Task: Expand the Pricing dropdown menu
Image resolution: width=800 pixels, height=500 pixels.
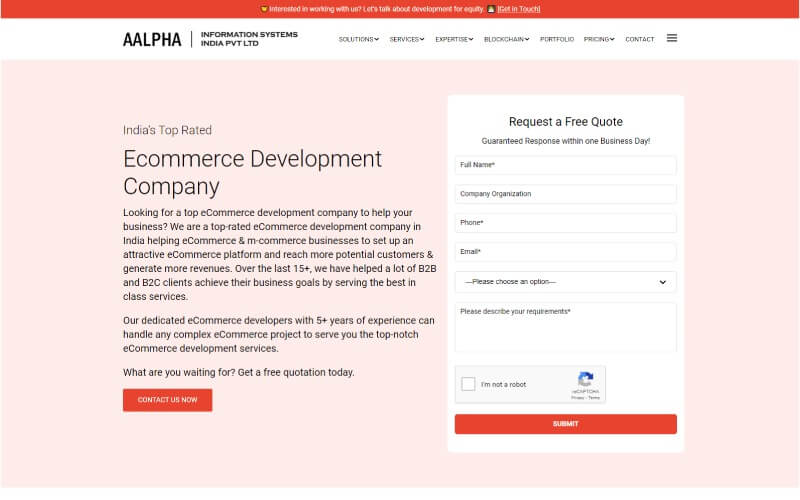Action: coord(599,39)
